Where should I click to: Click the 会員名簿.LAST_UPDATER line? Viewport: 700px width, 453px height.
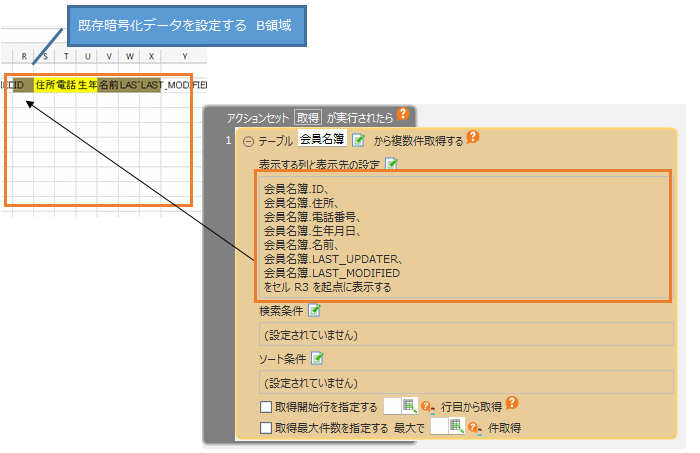click(333, 259)
